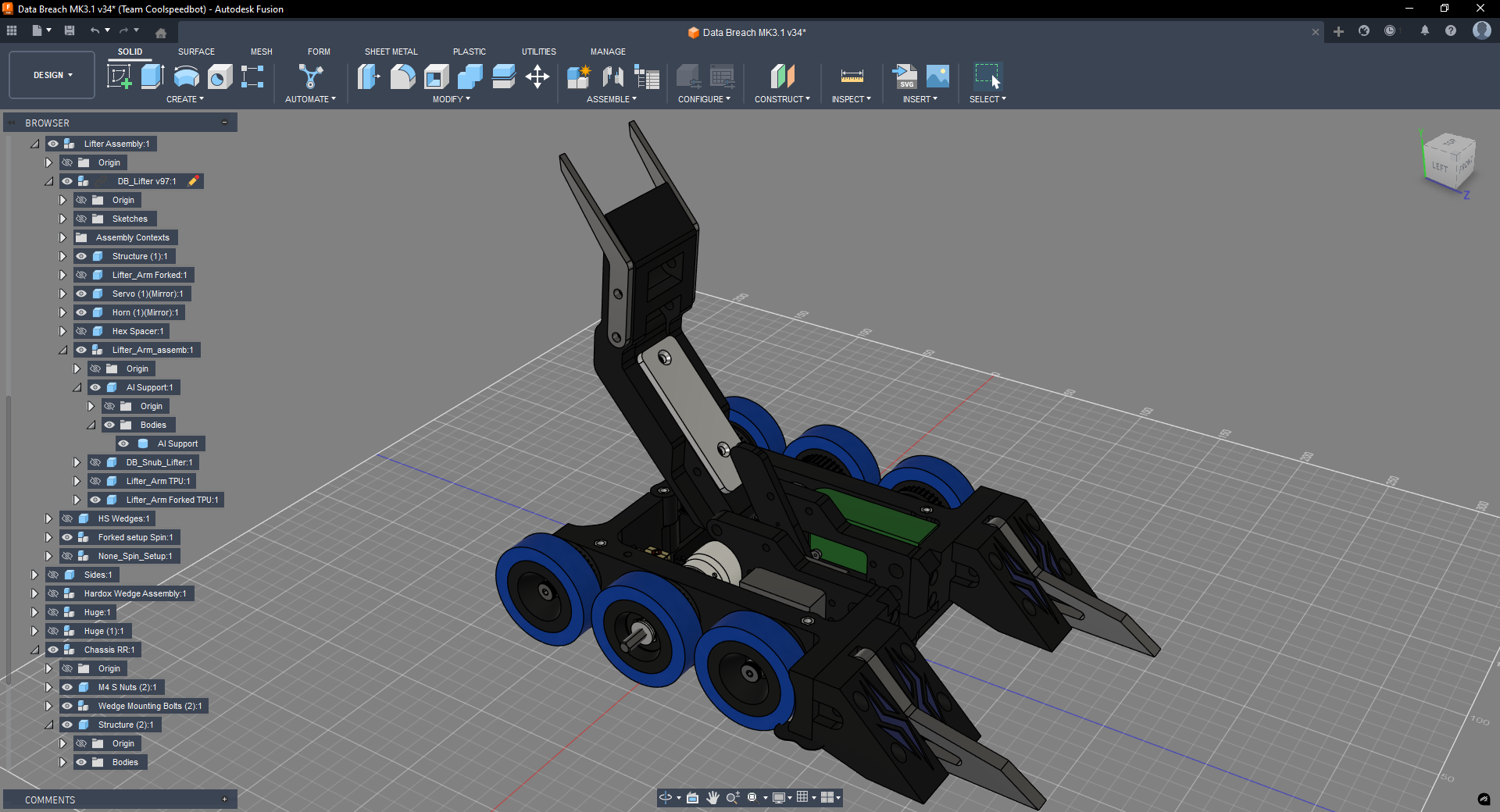Open the MODIFY menu dropdown
The width and height of the screenshot is (1500, 812).
tap(452, 99)
